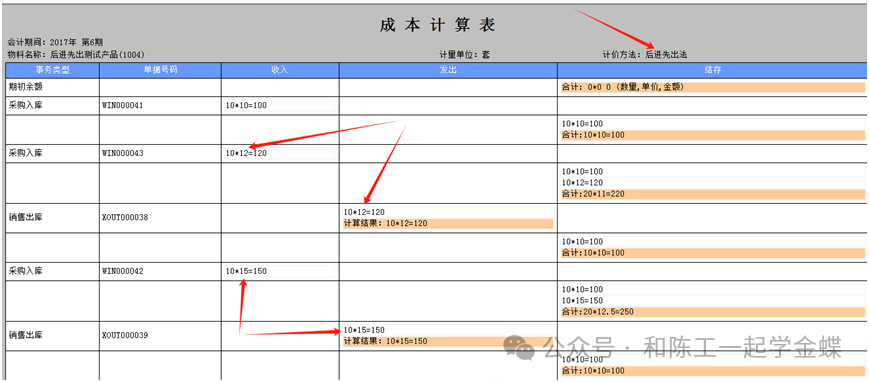Click the 收入 column header
Viewport: 869px width, 382px height.
280,70
